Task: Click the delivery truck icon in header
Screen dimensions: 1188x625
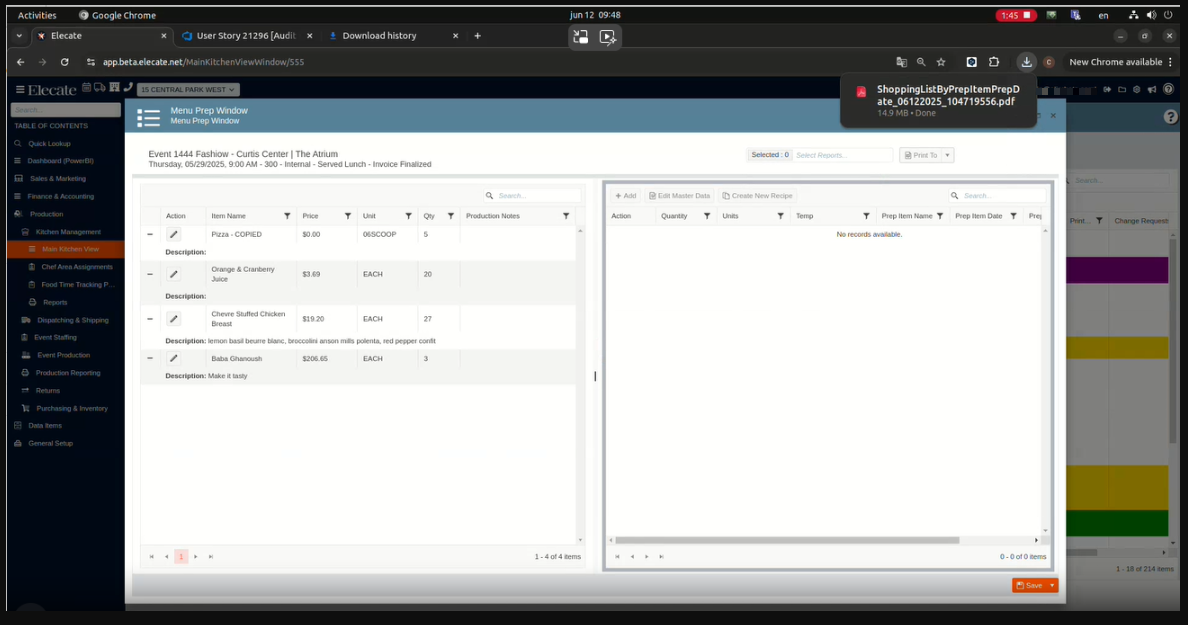Action: click(x=100, y=88)
